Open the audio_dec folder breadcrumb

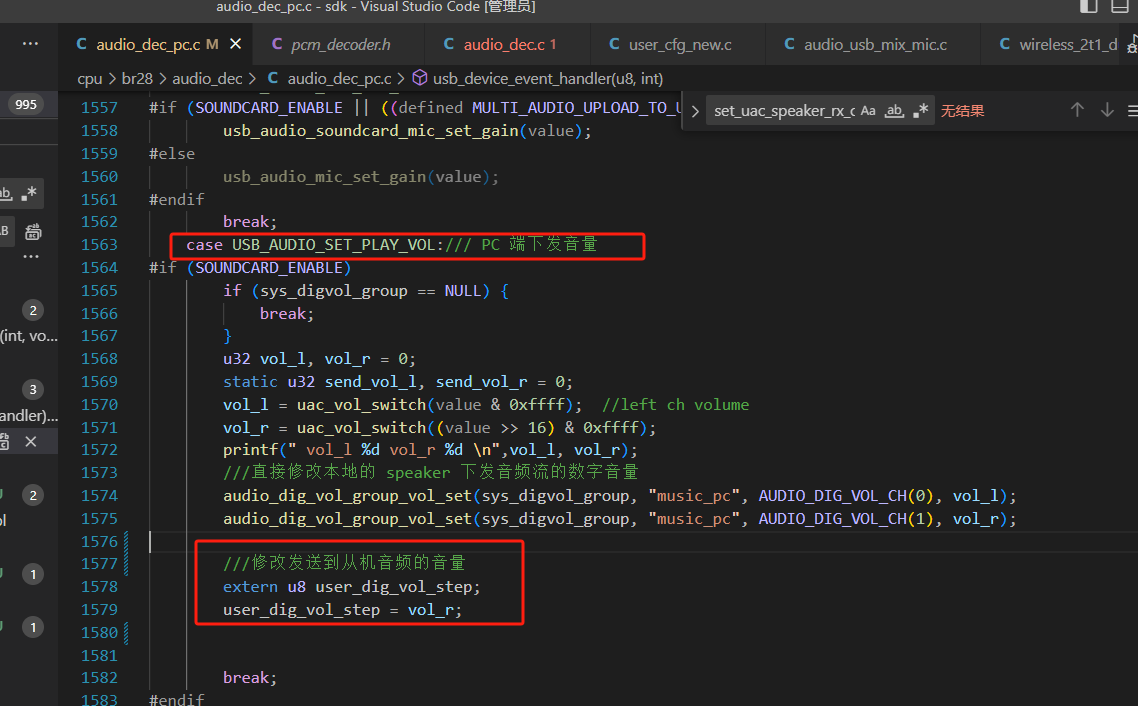click(x=207, y=78)
